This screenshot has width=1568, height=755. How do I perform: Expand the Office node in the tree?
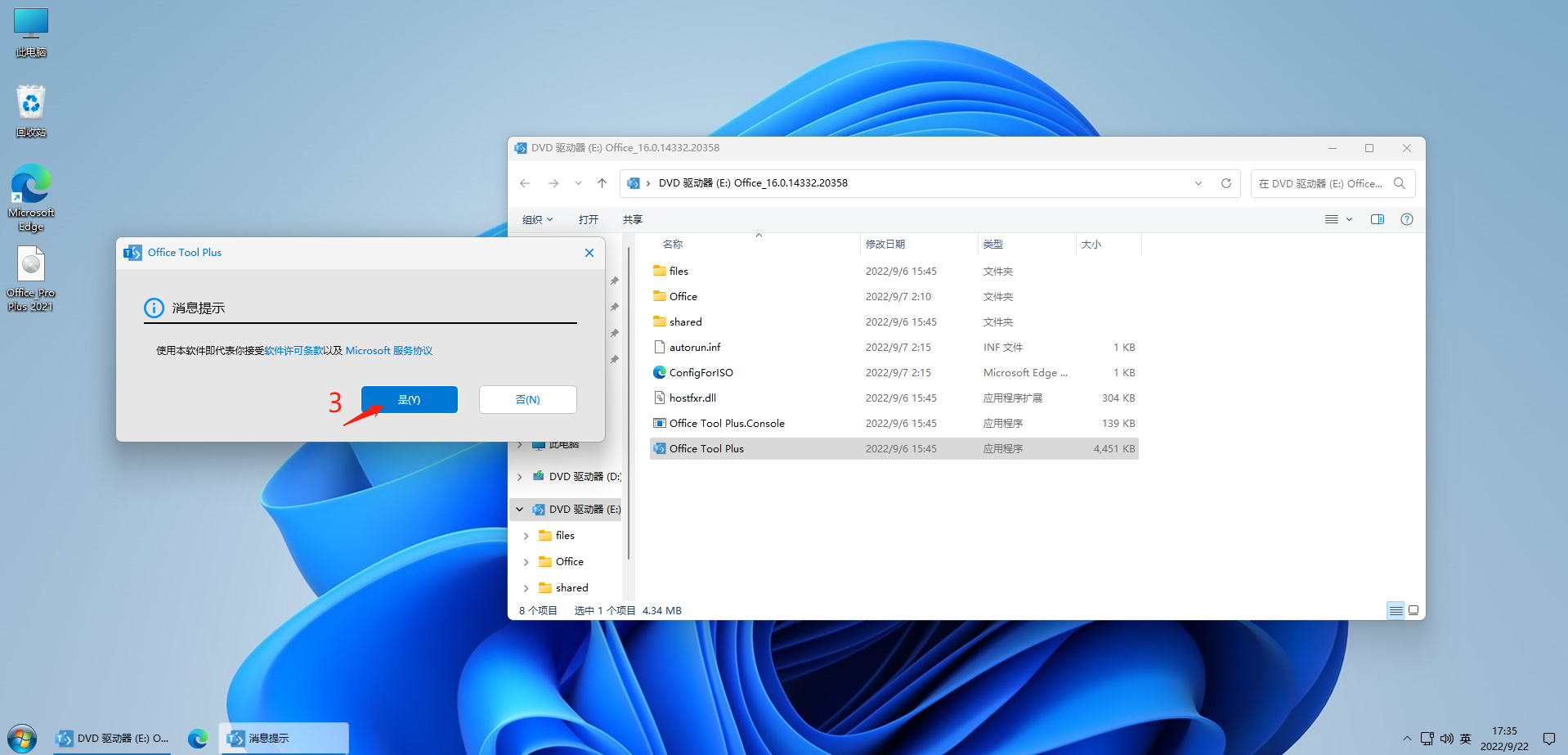(x=526, y=562)
